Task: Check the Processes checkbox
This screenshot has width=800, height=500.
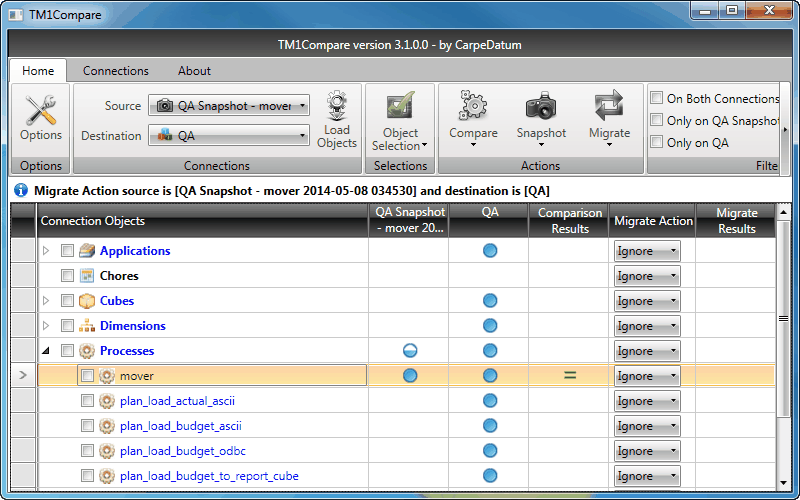Action: click(x=67, y=351)
